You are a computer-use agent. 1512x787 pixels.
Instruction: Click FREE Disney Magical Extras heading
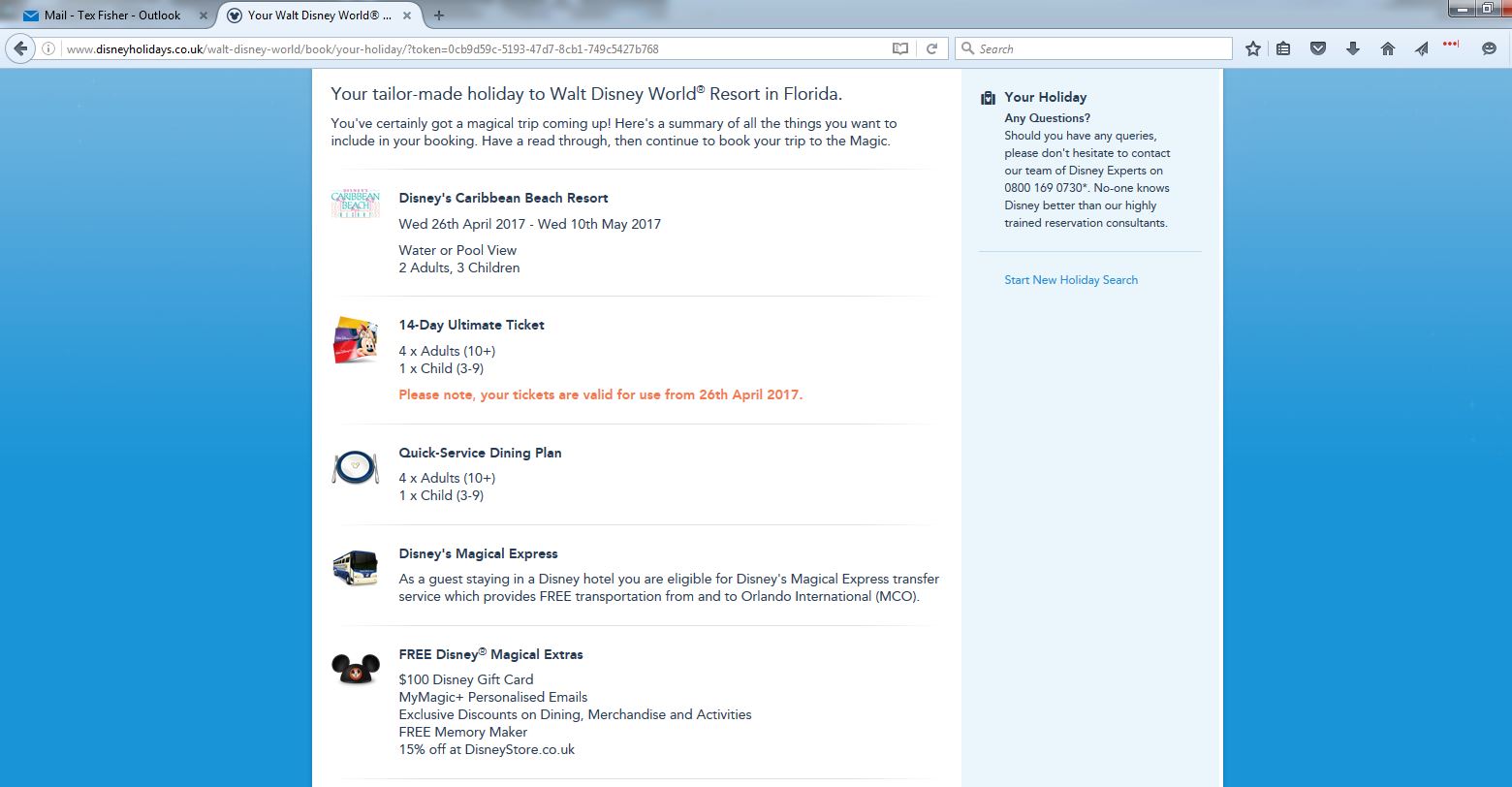coord(490,654)
